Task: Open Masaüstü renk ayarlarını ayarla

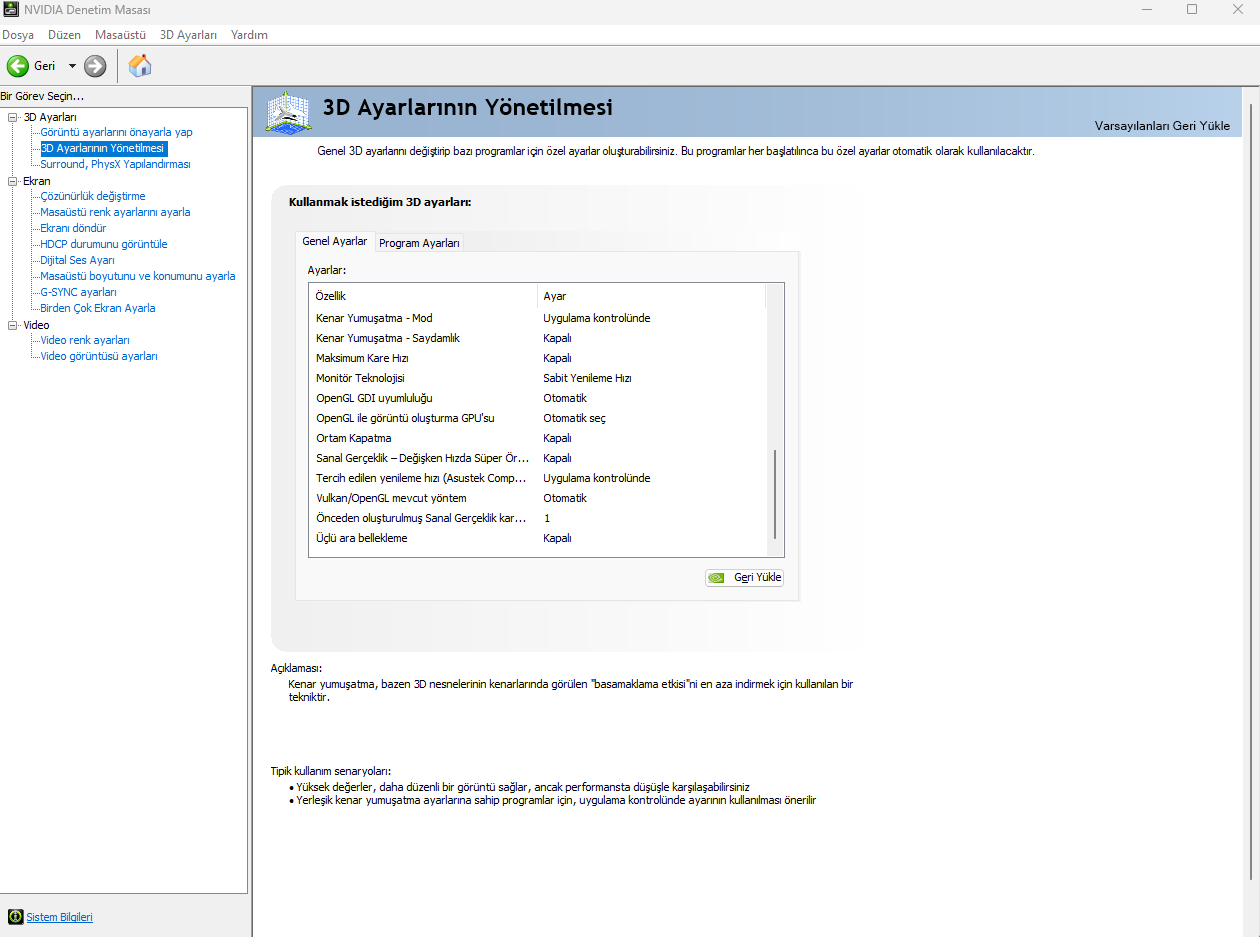Action: click(x=115, y=212)
